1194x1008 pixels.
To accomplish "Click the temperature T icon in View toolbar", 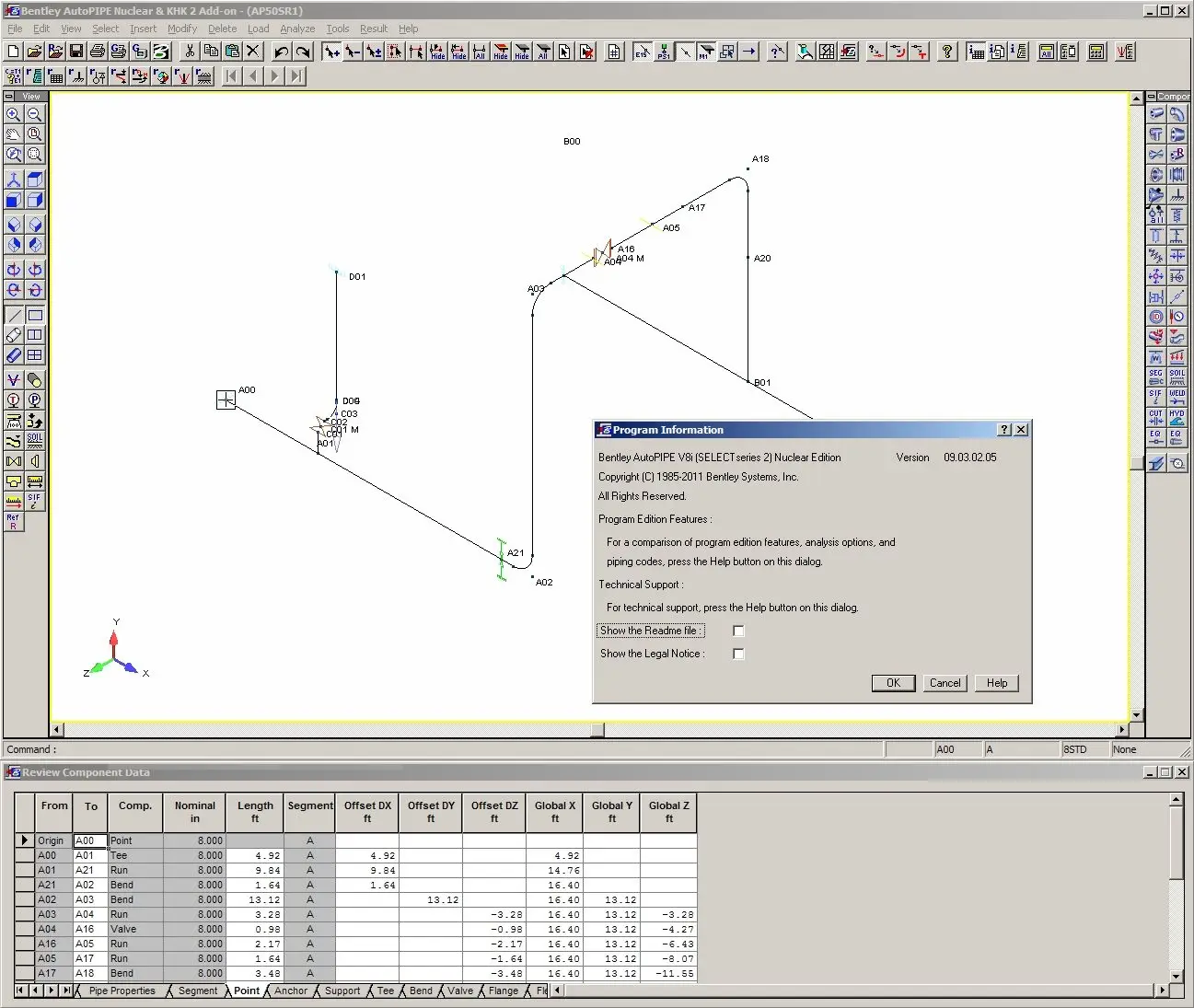I will tap(14, 400).
